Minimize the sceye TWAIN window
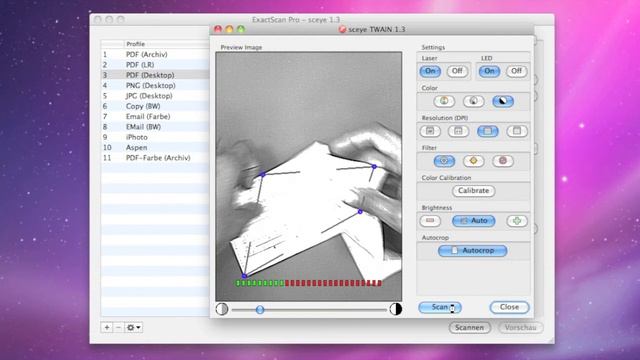 click(x=229, y=29)
